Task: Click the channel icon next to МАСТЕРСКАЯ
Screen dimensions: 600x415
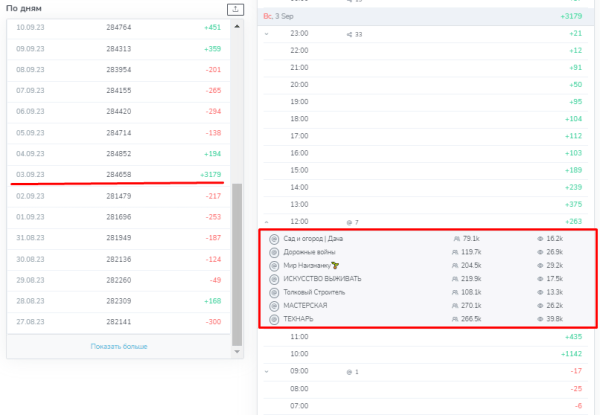Action: pyautogui.click(x=275, y=305)
